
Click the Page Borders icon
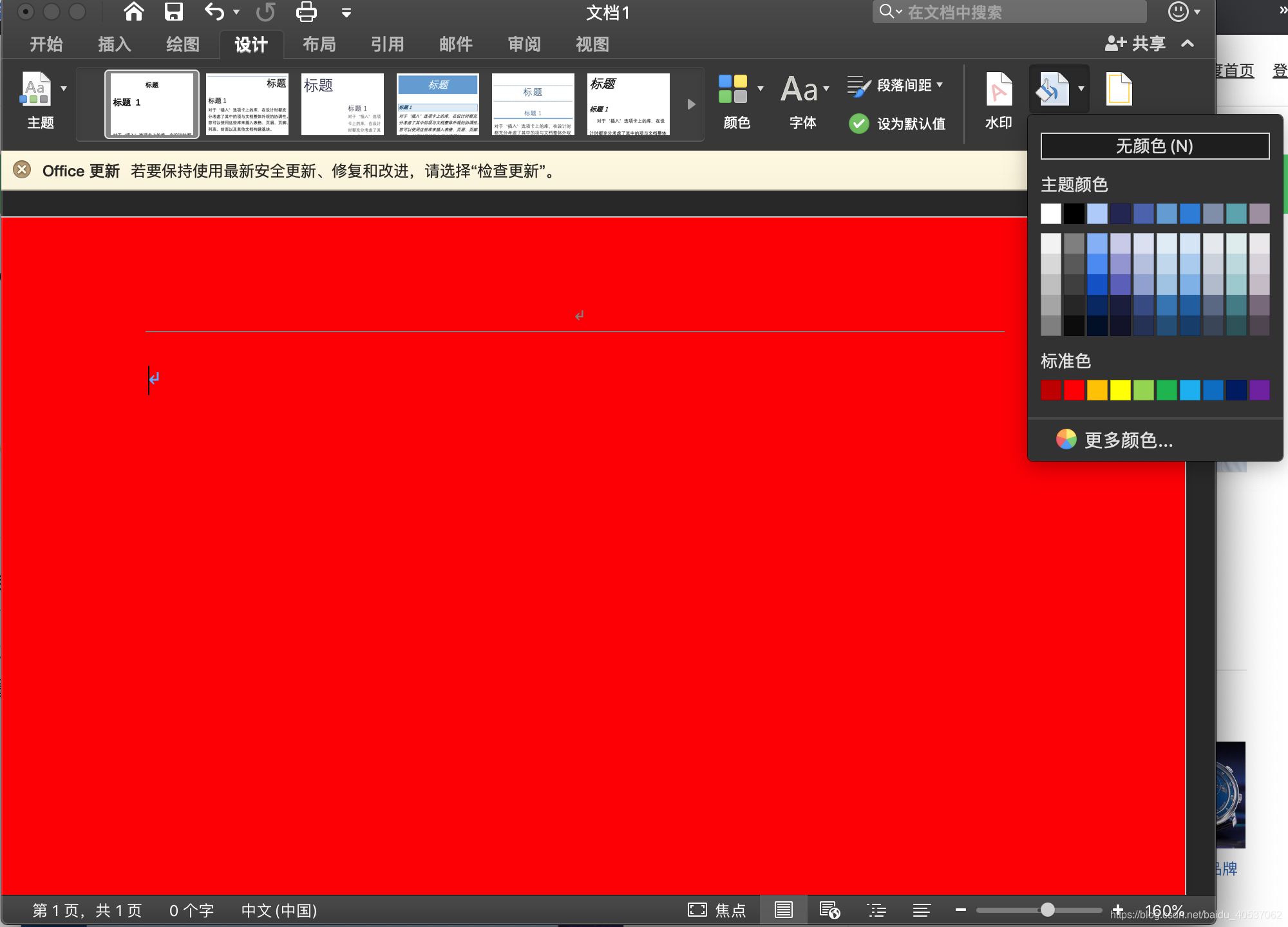[1119, 90]
